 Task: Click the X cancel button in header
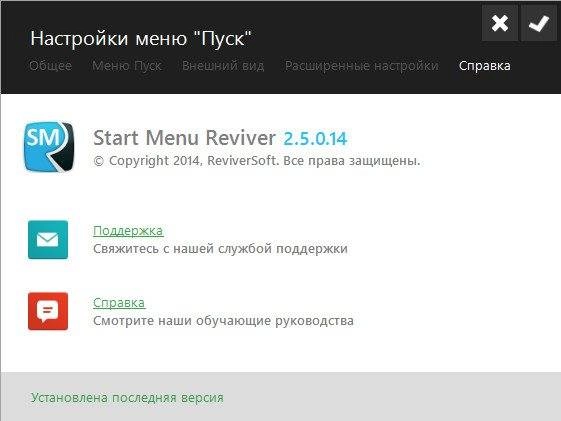coord(499,23)
